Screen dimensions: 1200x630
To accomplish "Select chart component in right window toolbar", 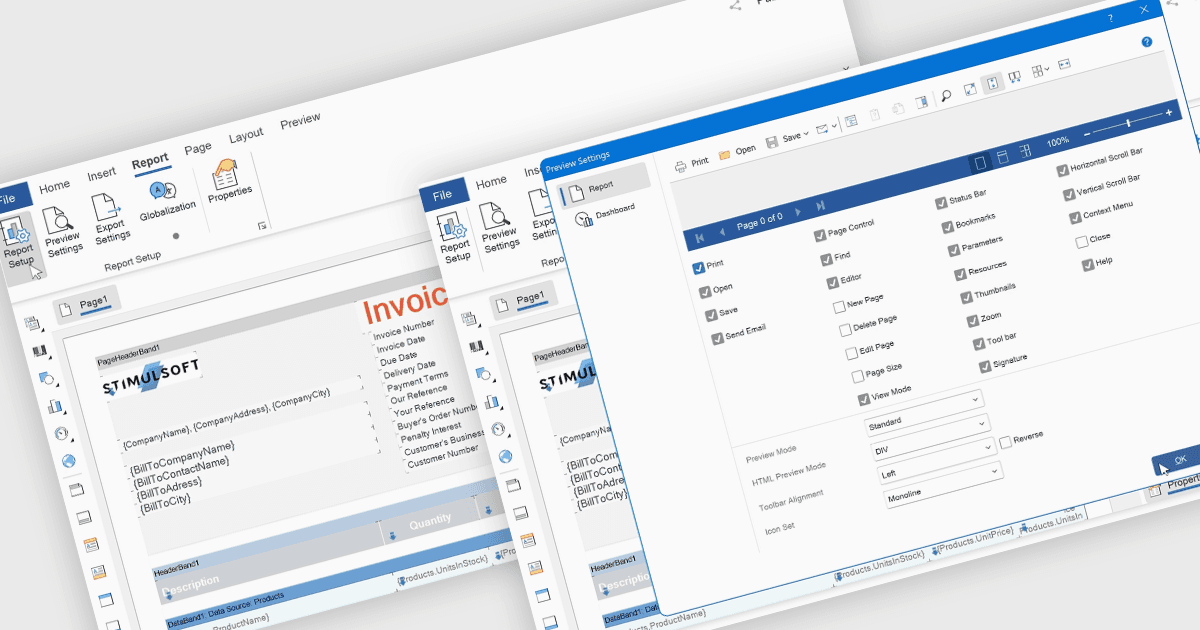I will click(x=491, y=403).
